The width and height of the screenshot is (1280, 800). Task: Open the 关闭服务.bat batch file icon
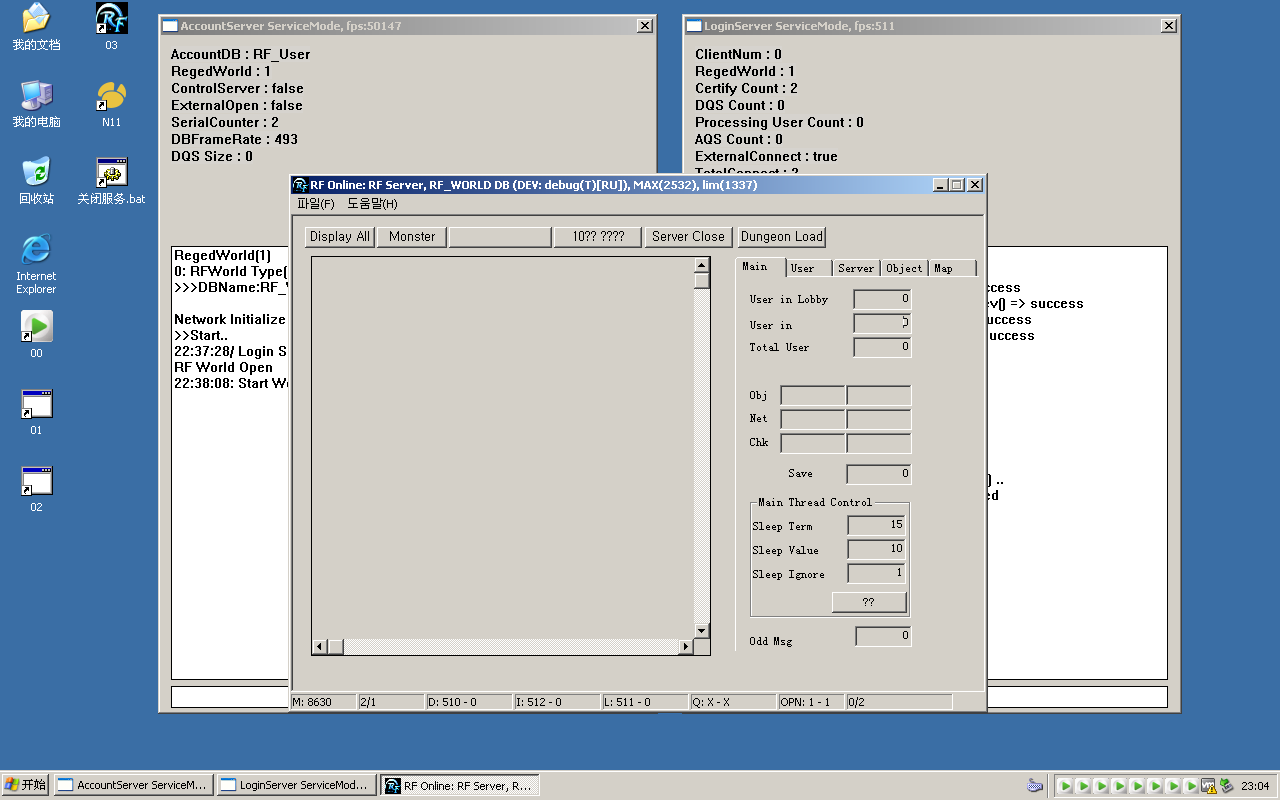point(111,173)
